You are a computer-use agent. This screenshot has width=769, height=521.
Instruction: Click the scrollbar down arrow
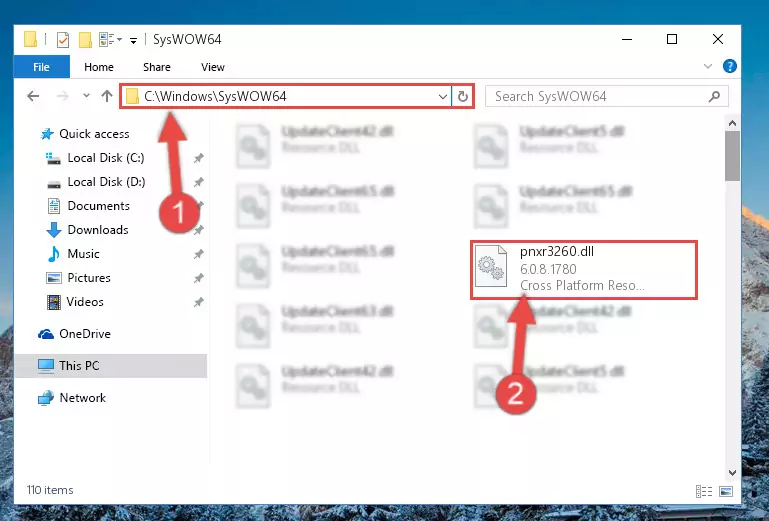click(x=732, y=473)
